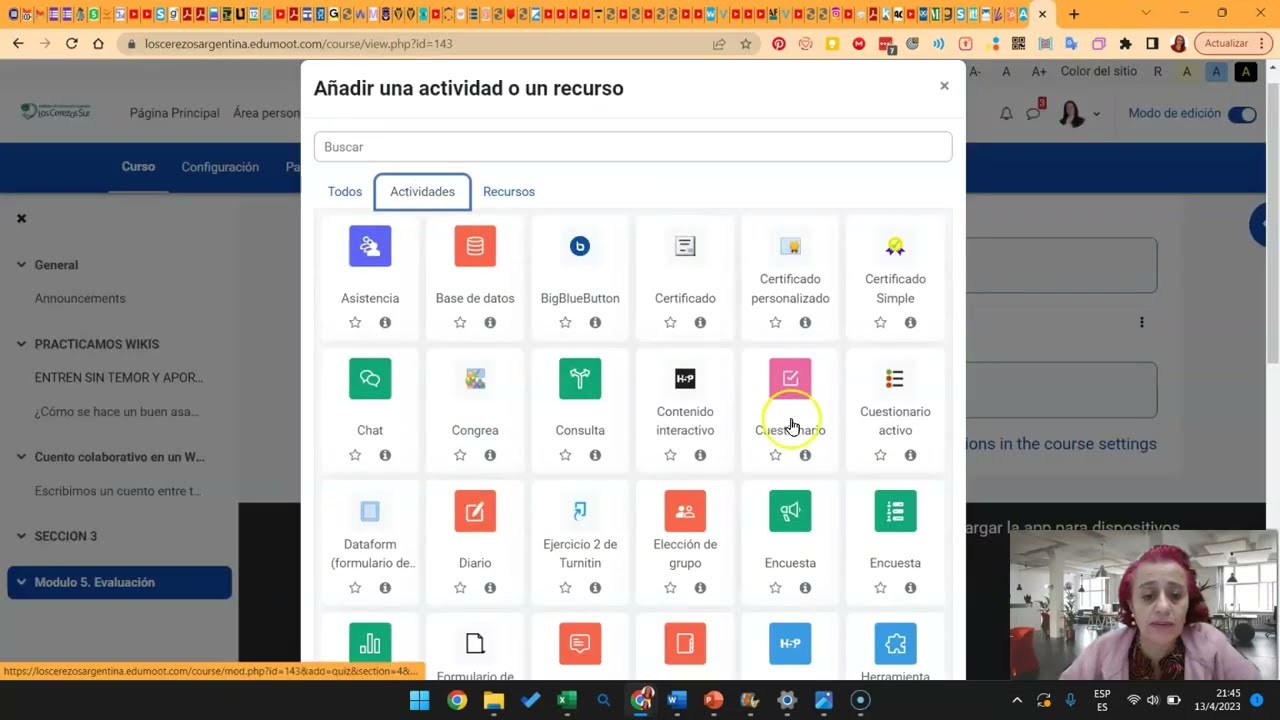1280x720 pixels.
Task: Show info for Asistencia activity
Action: (x=385, y=322)
